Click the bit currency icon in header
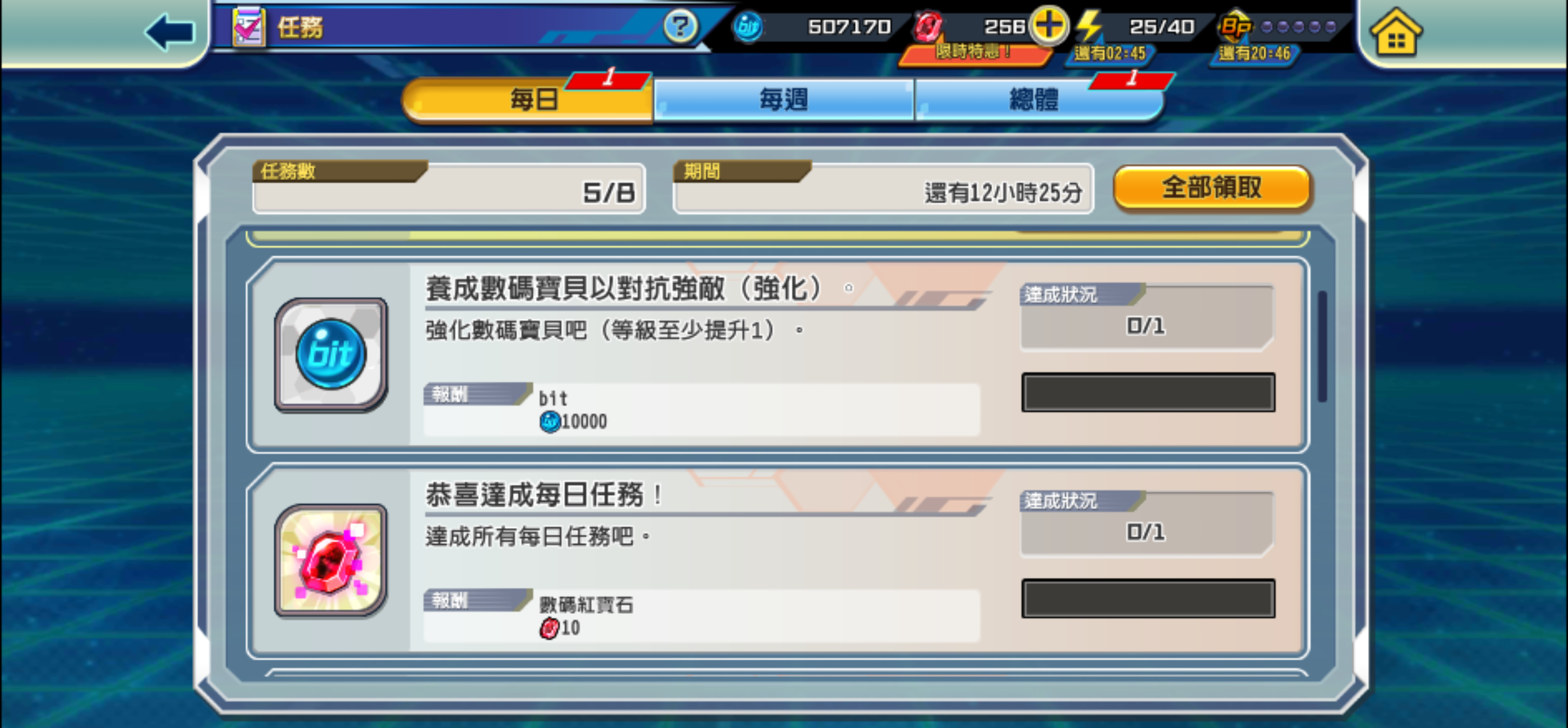1568x728 pixels. (748, 27)
